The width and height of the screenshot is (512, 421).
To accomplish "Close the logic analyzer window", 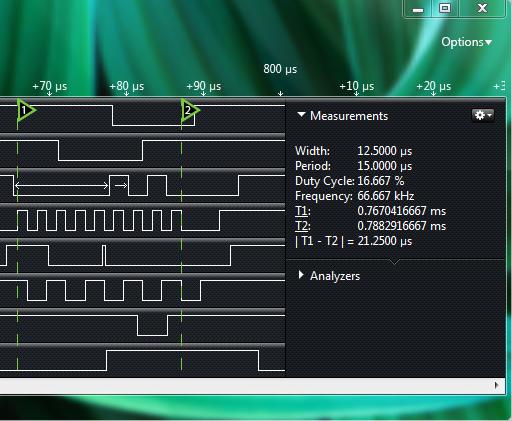I will [x=482, y=8].
